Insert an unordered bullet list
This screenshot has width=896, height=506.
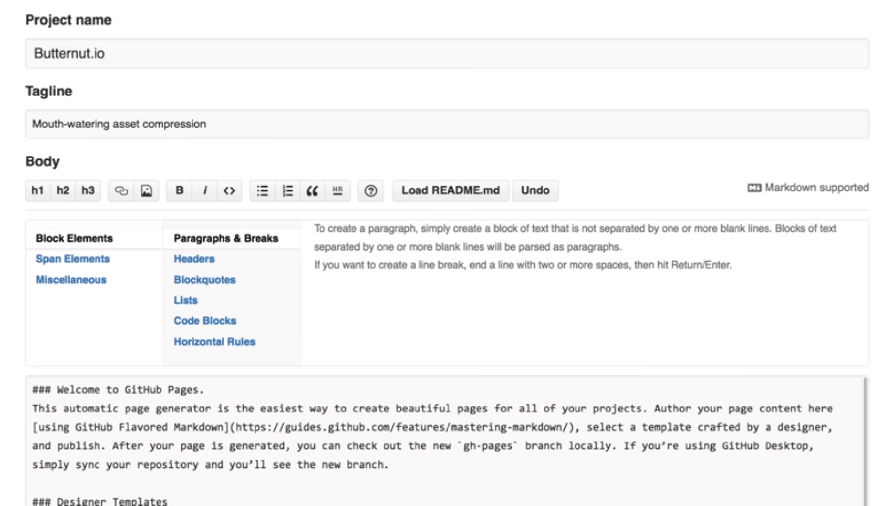pyautogui.click(x=262, y=191)
